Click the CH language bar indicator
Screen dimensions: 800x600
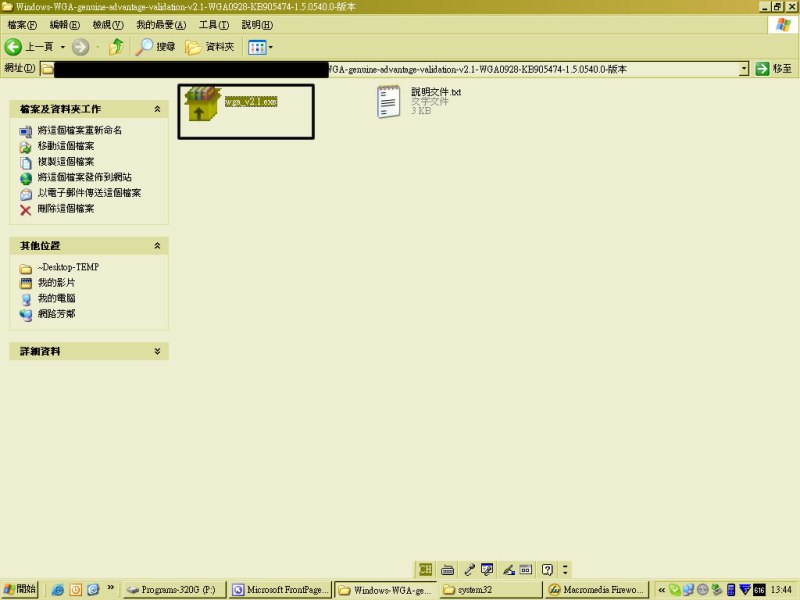[x=425, y=569]
